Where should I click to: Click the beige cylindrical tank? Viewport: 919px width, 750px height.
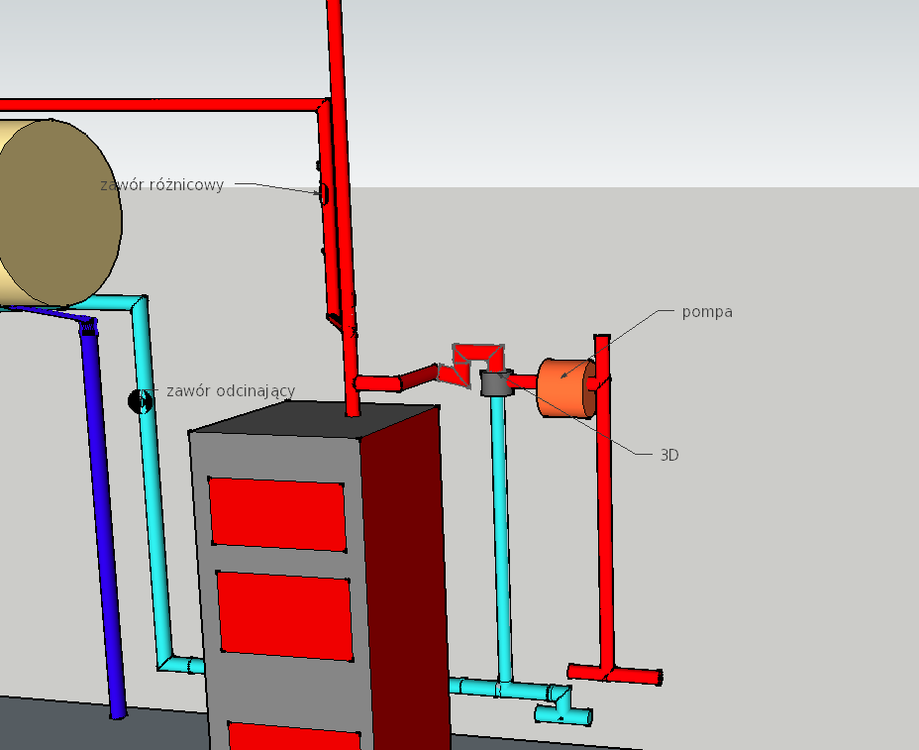tap(58, 213)
